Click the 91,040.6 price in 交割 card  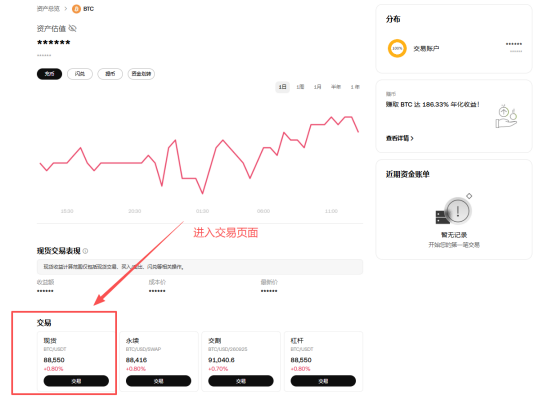coord(221,360)
